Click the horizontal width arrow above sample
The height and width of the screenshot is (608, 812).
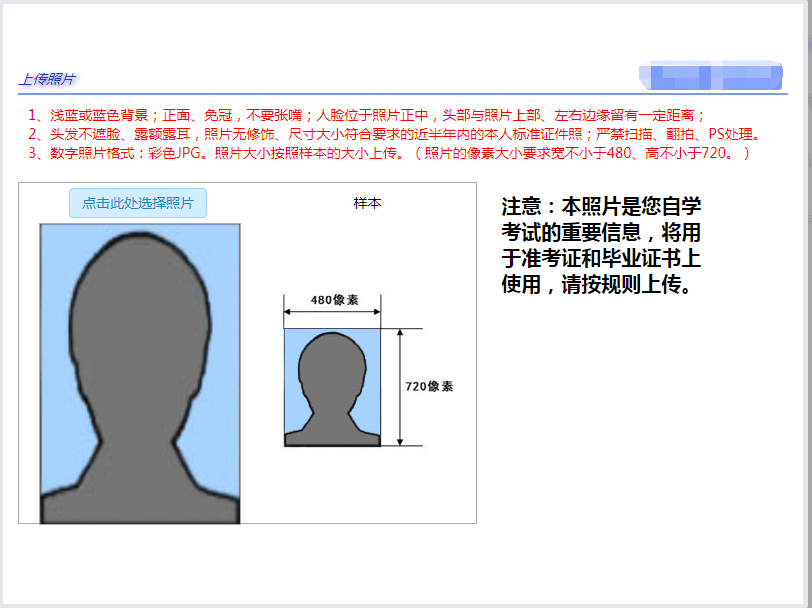[x=332, y=312]
